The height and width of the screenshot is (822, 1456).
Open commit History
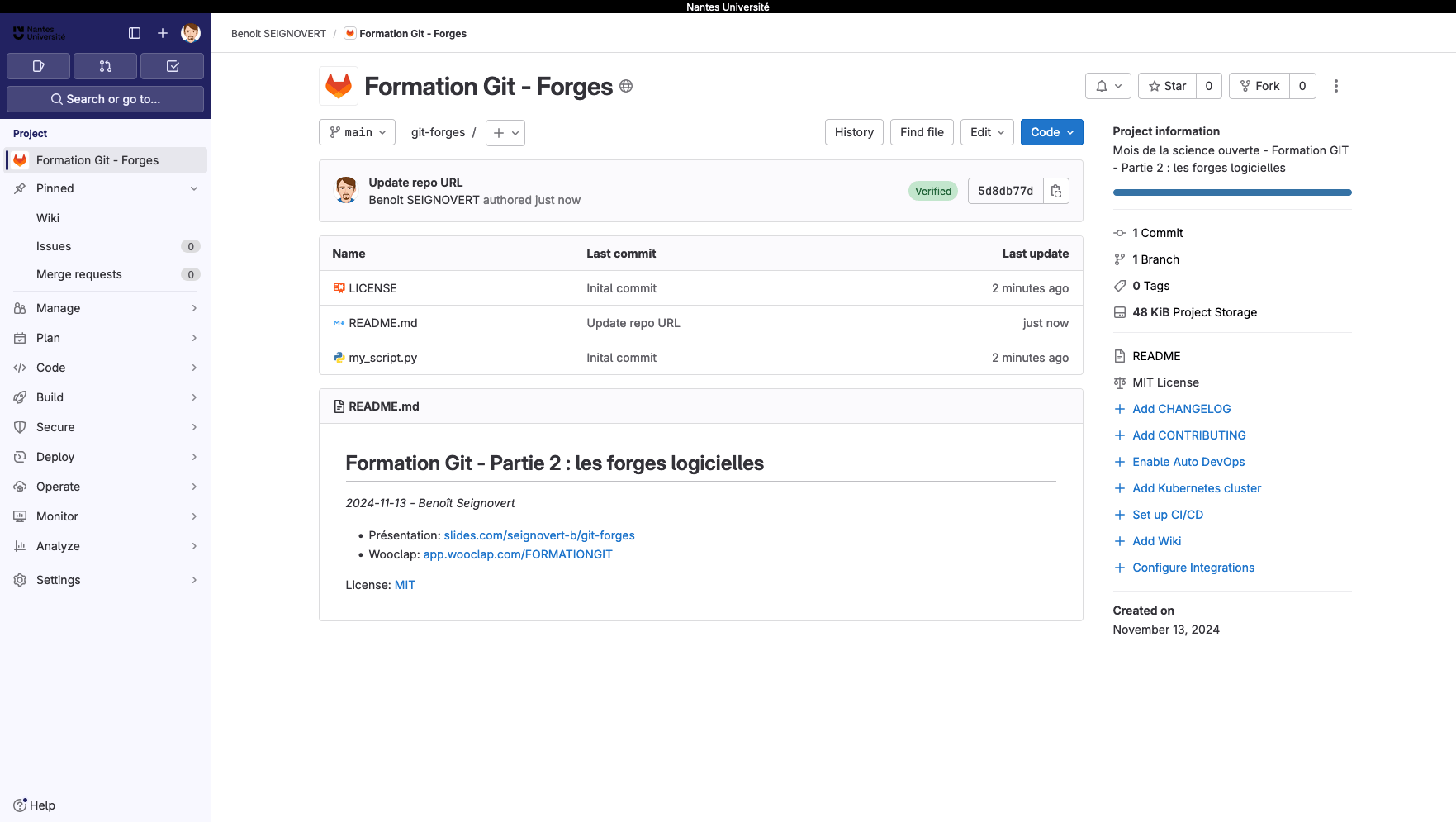(854, 132)
